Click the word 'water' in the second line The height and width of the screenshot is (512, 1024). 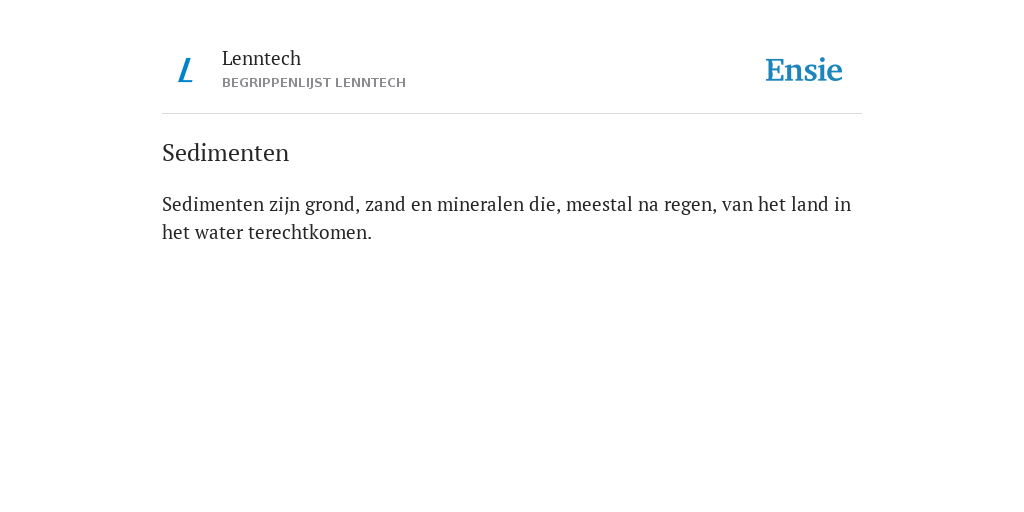(218, 232)
